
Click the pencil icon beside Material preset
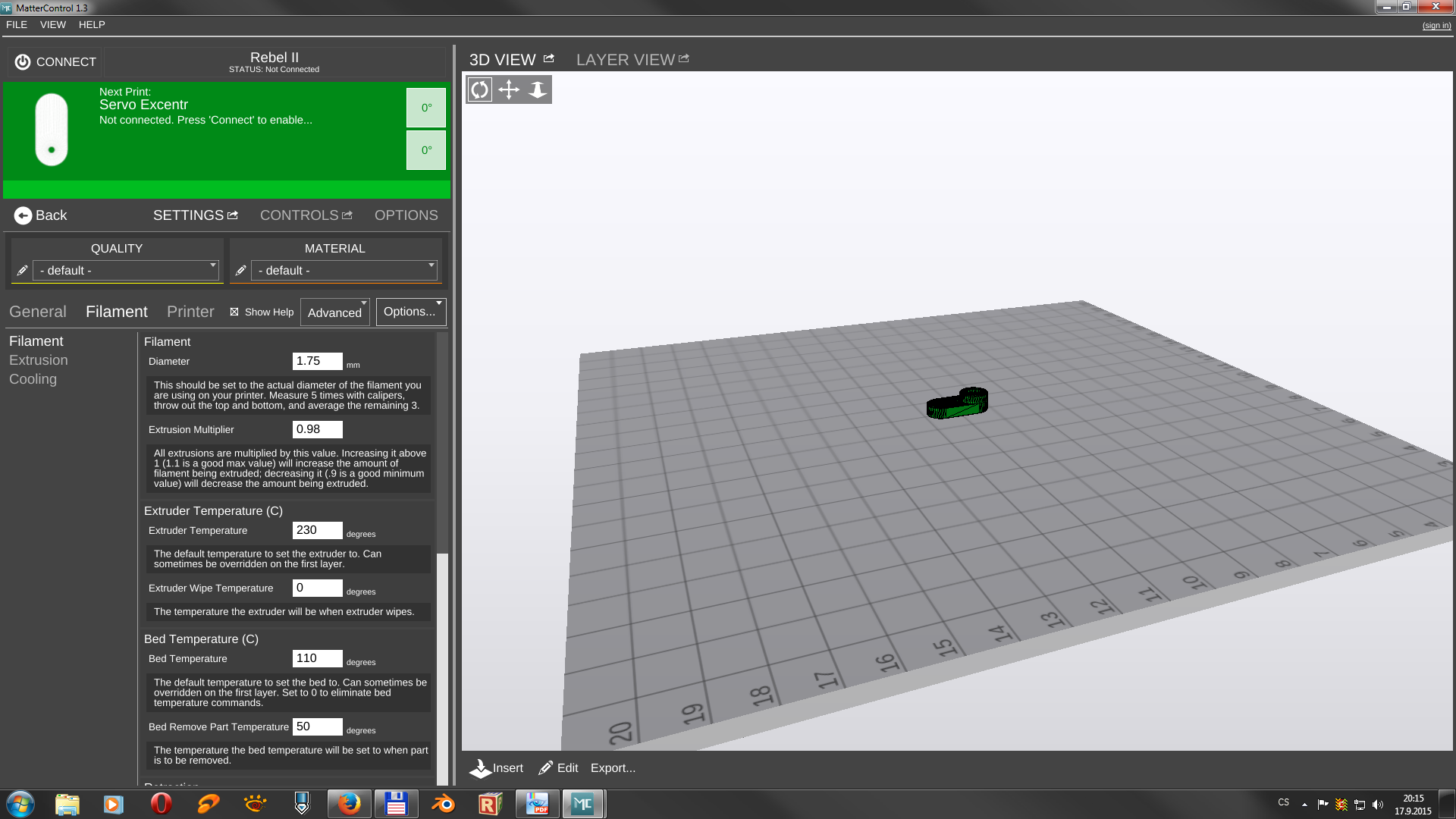point(240,271)
